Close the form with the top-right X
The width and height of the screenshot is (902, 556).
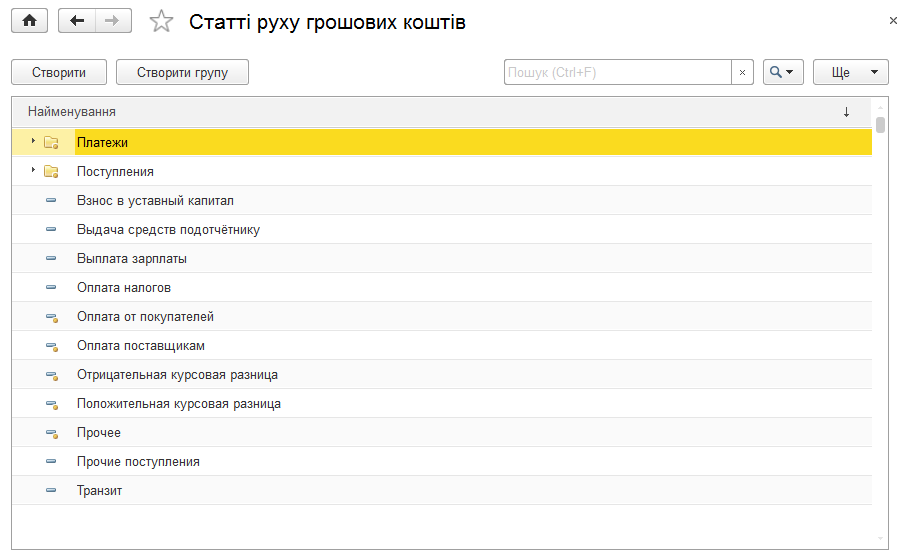coord(893,21)
